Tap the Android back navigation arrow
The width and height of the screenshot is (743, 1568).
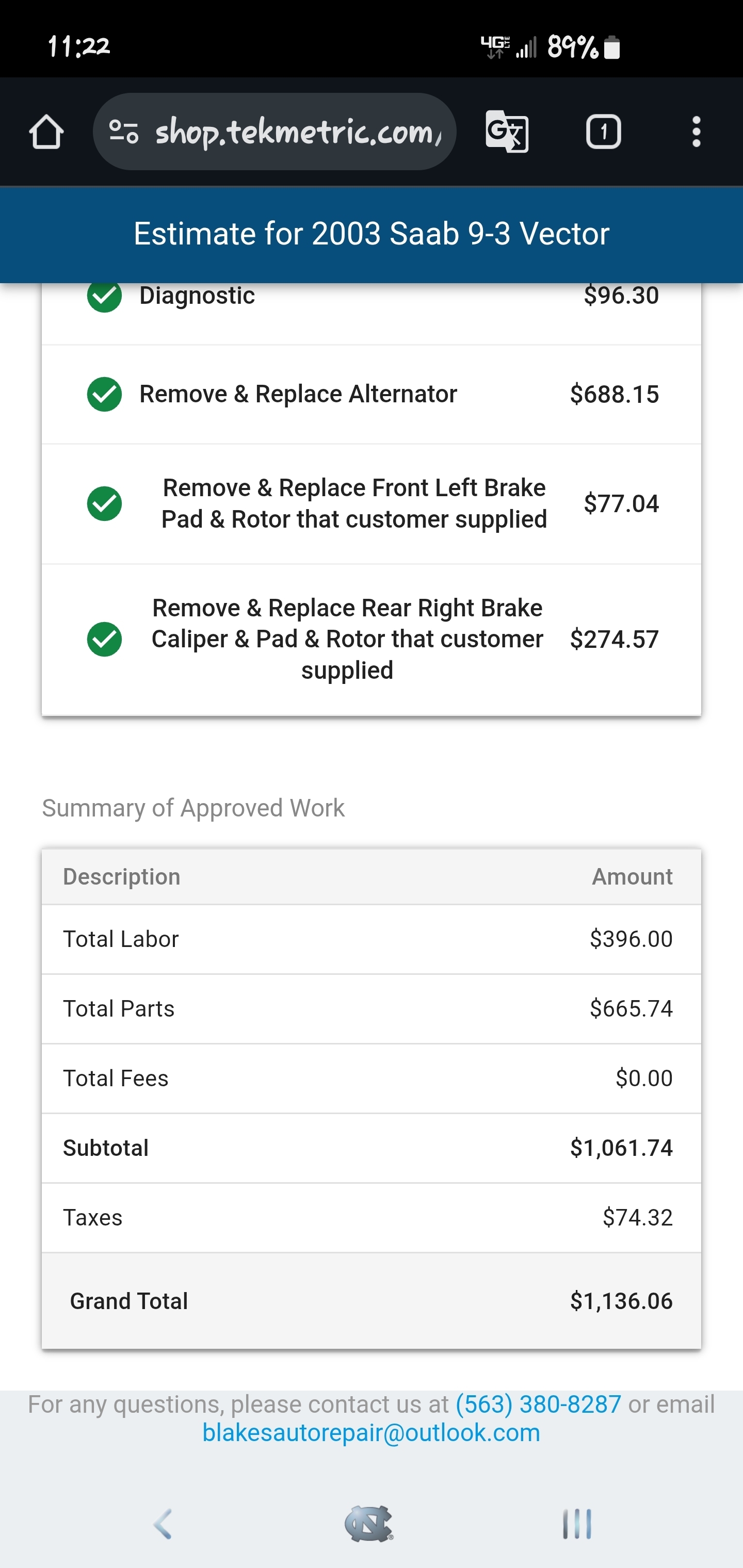163,1524
